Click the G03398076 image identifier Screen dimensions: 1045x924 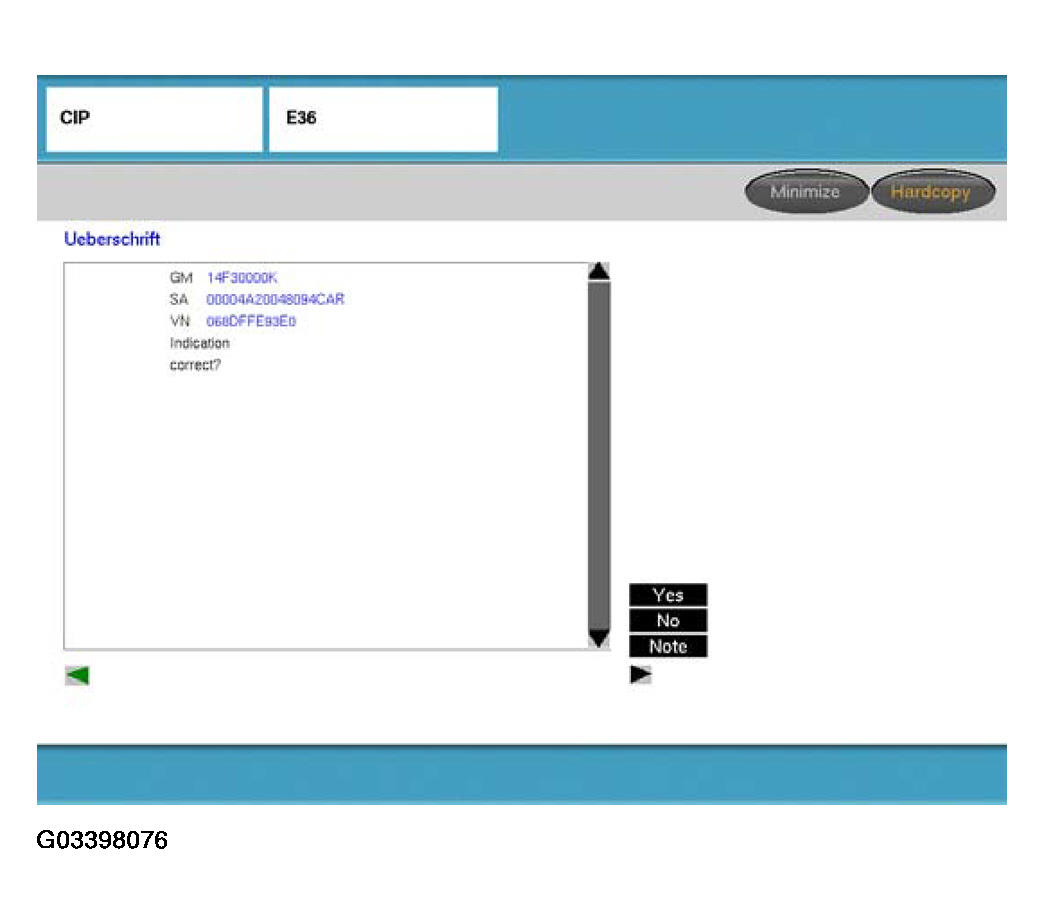point(102,840)
